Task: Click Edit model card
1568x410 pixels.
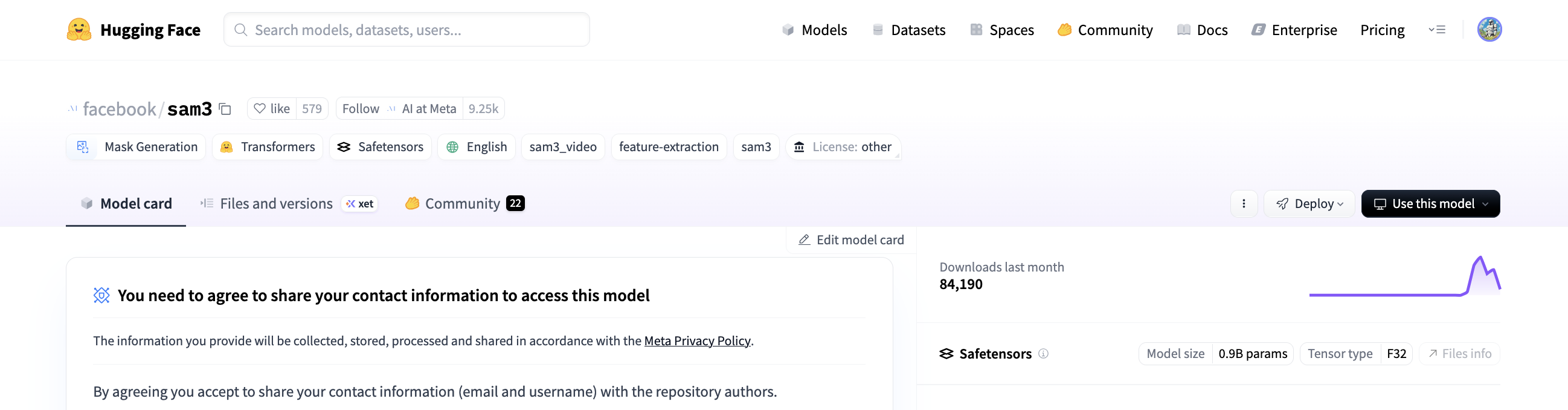Action: pyautogui.click(x=852, y=240)
